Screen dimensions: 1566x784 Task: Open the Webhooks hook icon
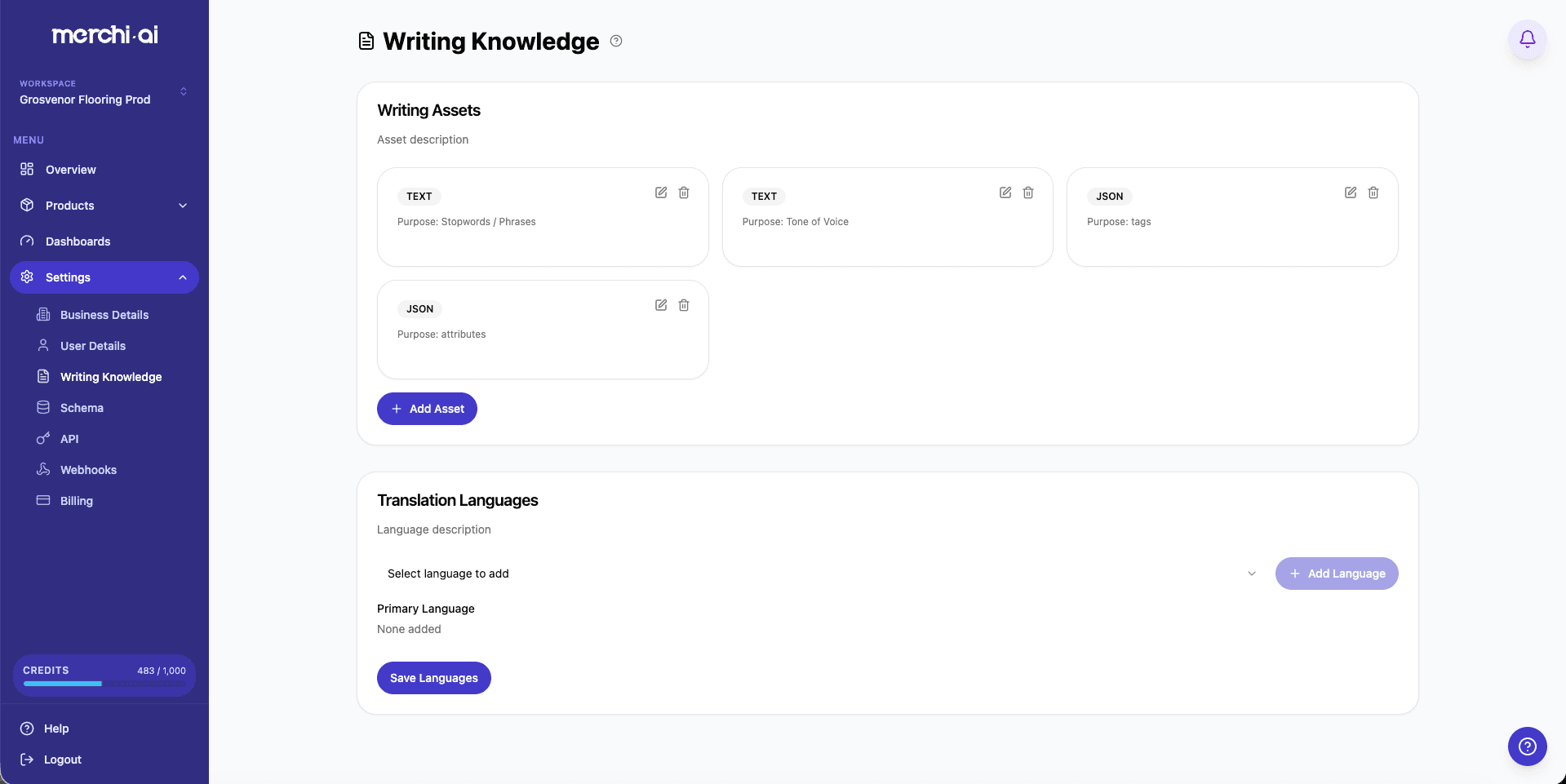tap(42, 469)
